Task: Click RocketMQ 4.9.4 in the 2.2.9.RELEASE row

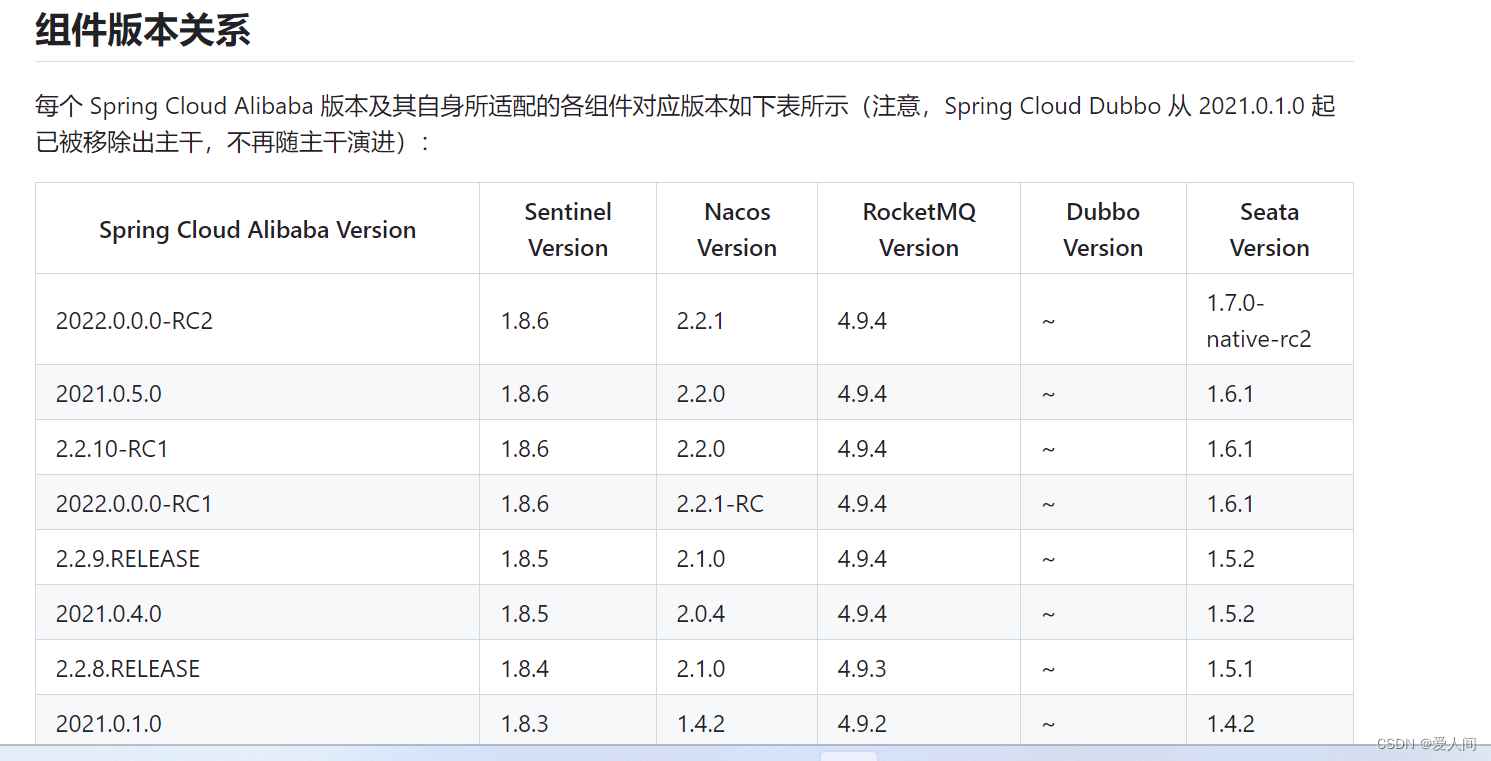Action: [919, 558]
